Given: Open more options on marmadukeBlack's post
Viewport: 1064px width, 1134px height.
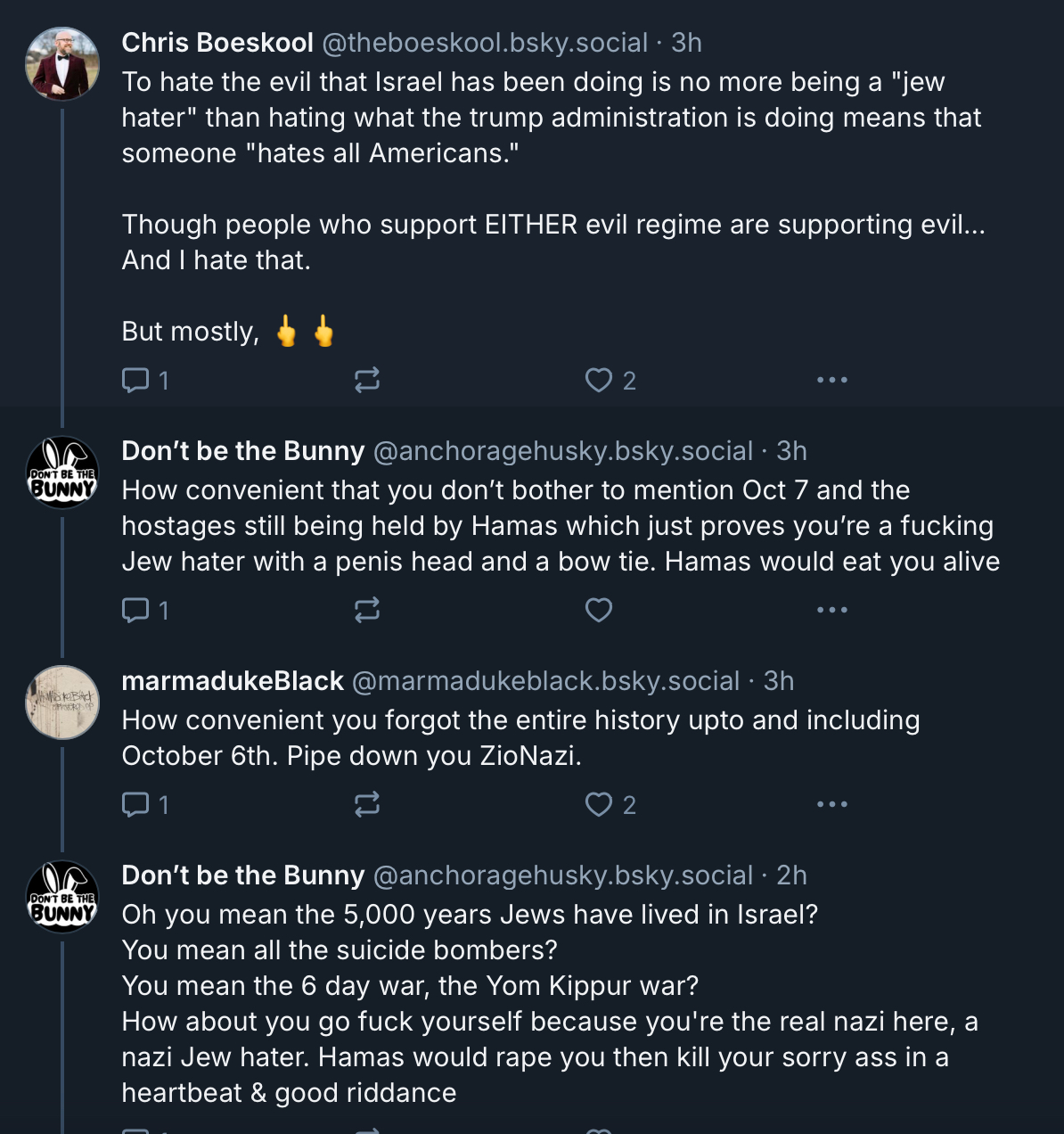Looking at the screenshot, I should 831,805.
